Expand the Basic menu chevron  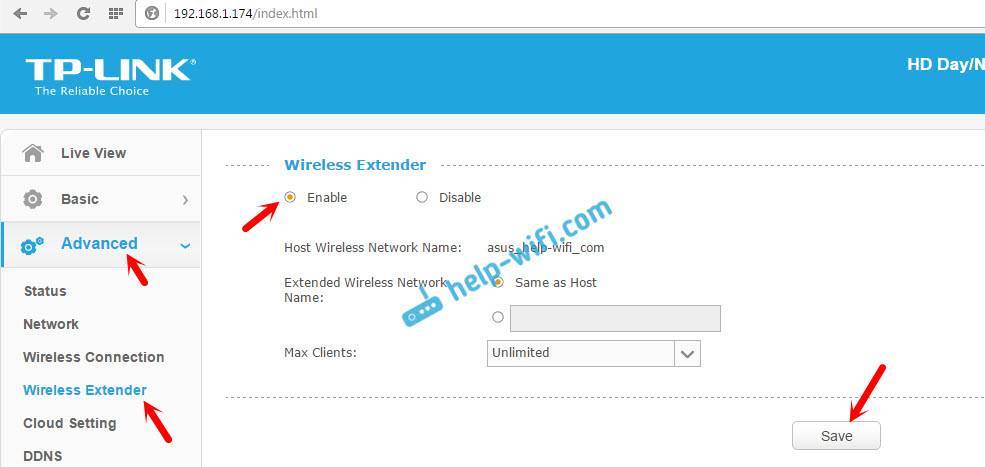(x=185, y=200)
